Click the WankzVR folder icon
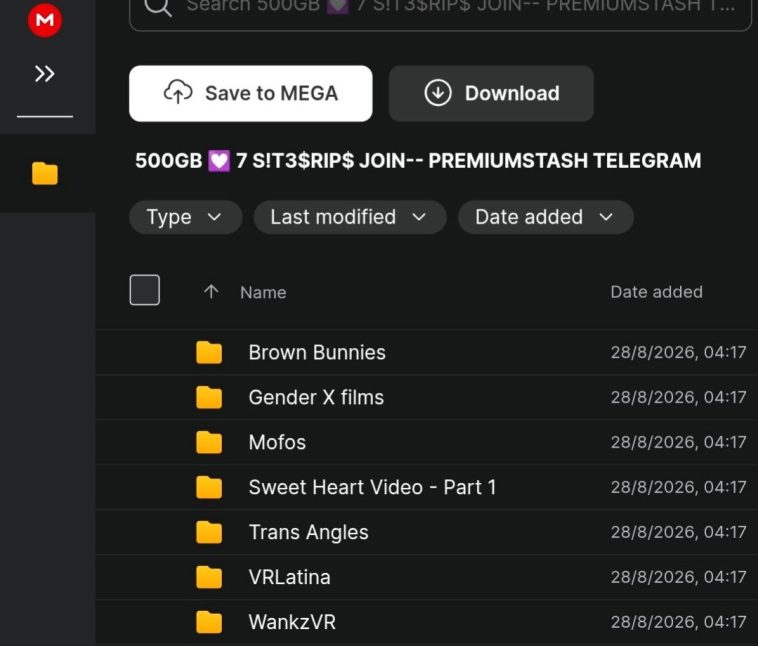Viewport: 758px width, 646px height. coord(209,622)
